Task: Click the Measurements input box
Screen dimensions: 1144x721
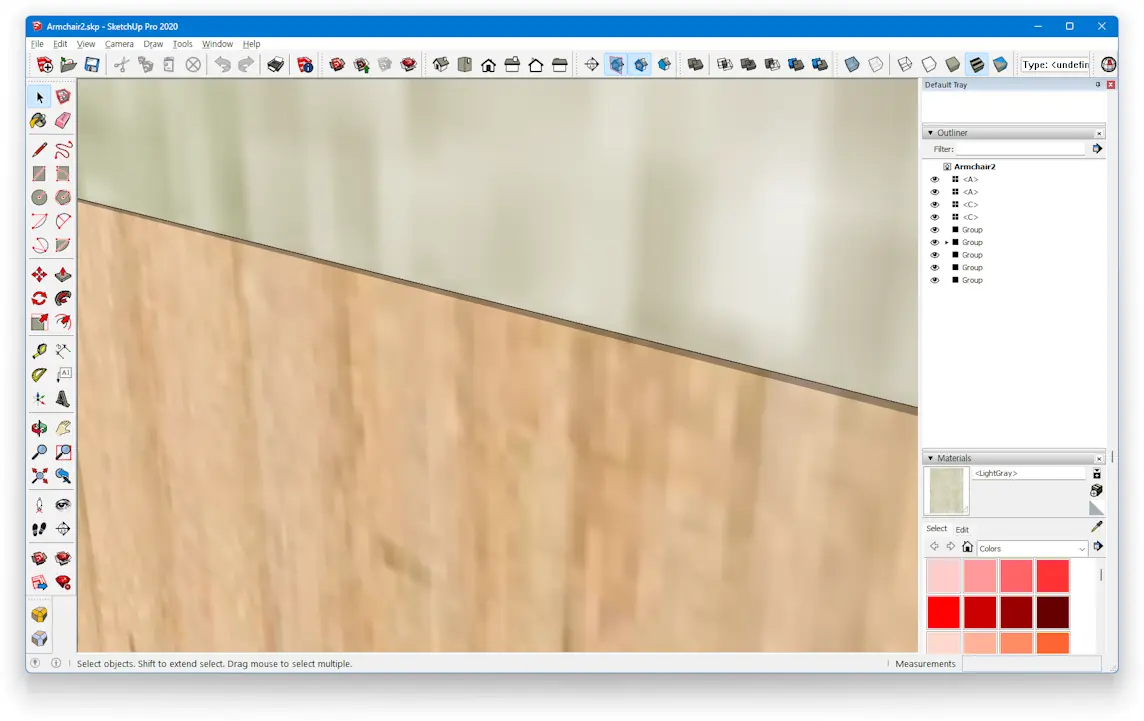Action: (1031, 663)
